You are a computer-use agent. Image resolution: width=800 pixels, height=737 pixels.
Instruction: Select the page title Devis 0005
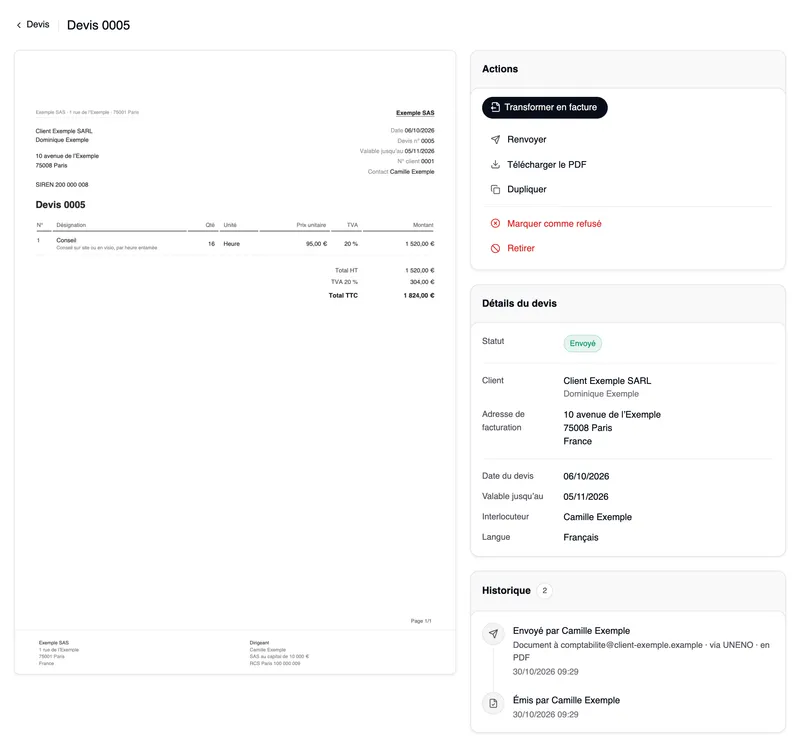tap(98, 25)
